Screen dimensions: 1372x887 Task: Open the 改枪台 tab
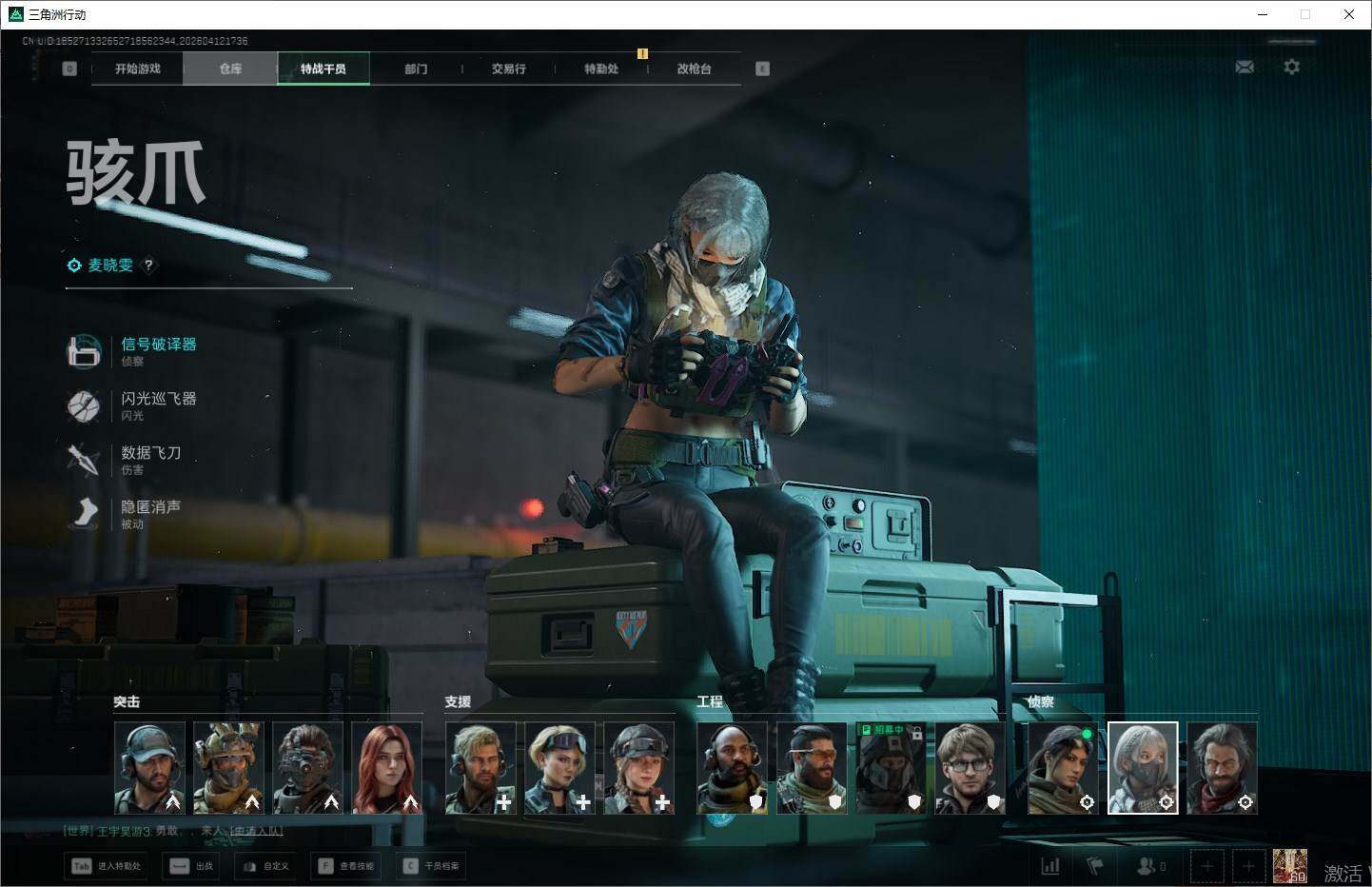(694, 69)
